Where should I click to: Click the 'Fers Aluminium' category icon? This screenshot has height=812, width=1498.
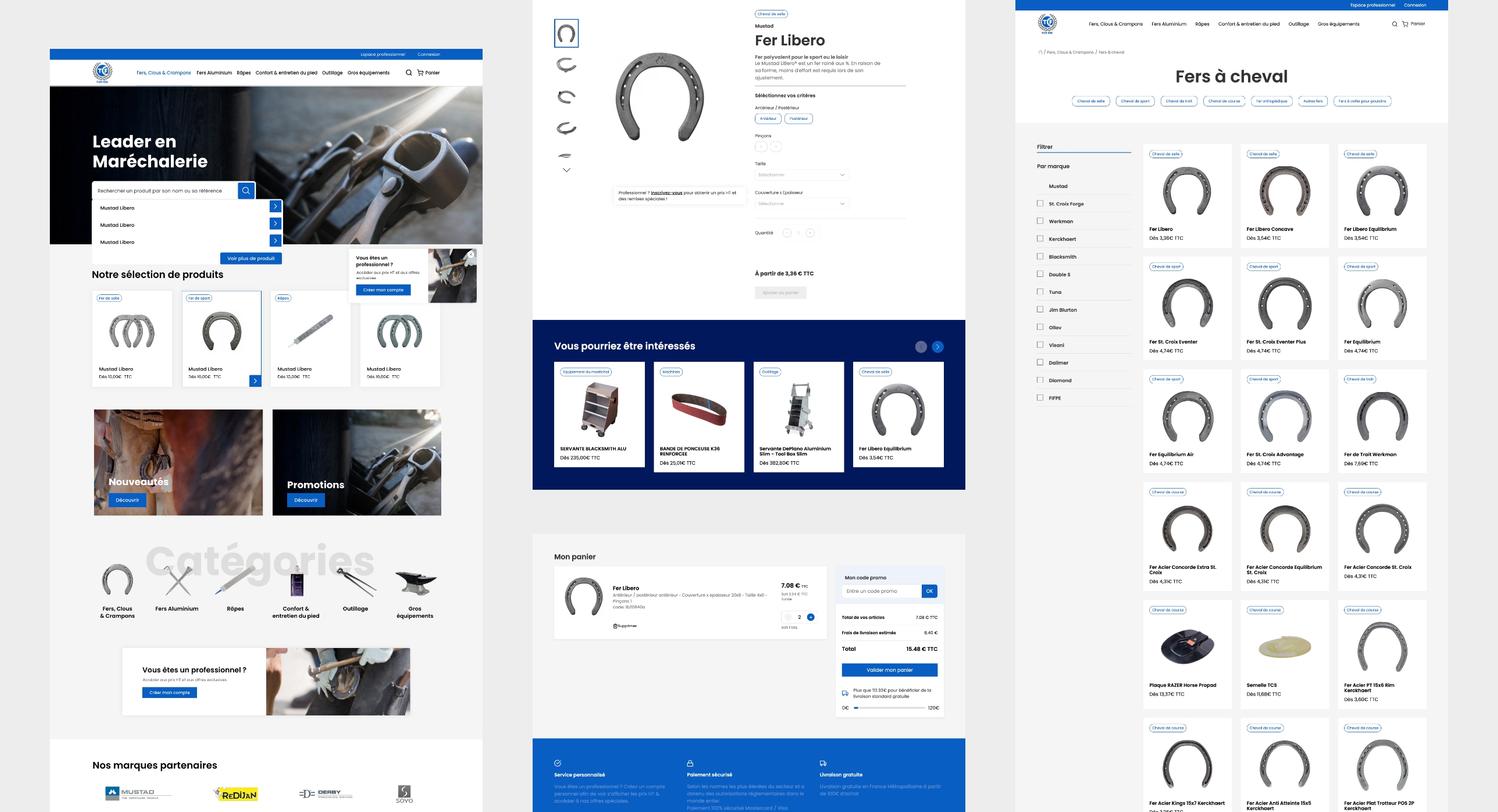pyautogui.click(x=177, y=580)
